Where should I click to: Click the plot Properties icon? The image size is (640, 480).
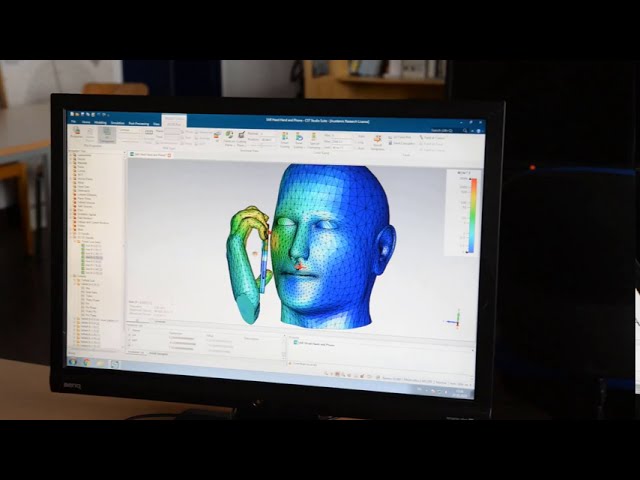(76, 132)
